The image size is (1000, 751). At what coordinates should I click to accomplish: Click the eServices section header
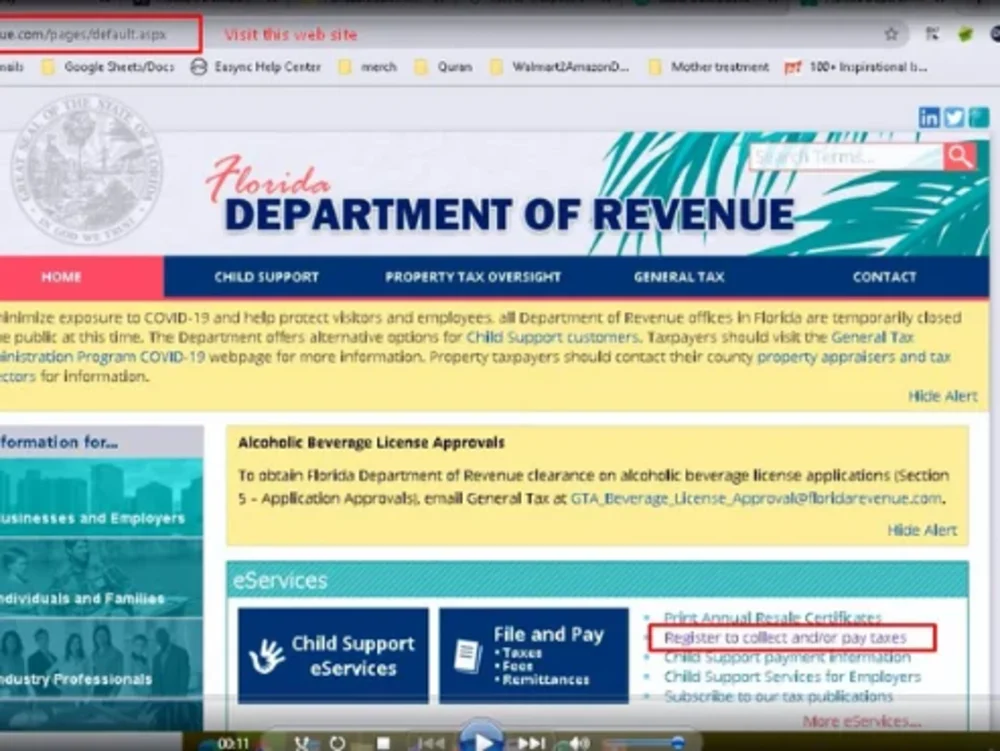(598, 580)
